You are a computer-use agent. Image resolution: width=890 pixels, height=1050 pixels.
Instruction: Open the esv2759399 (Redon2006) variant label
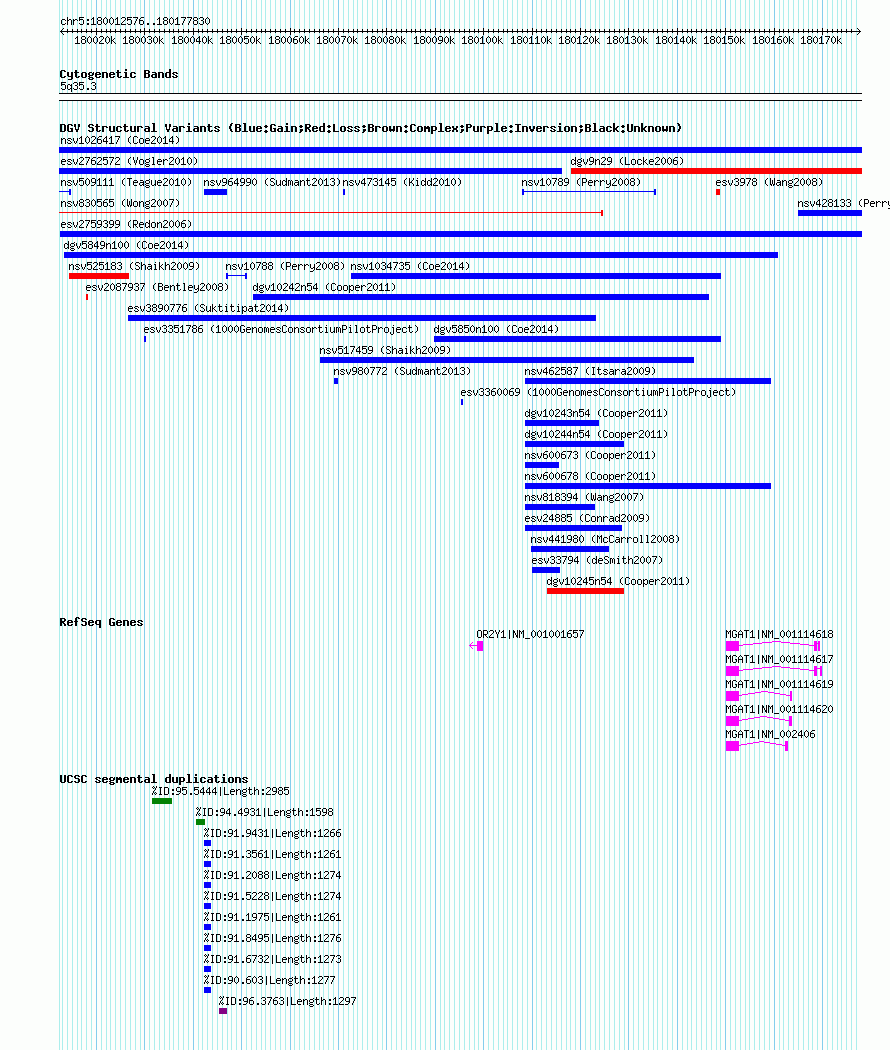pos(126,224)
